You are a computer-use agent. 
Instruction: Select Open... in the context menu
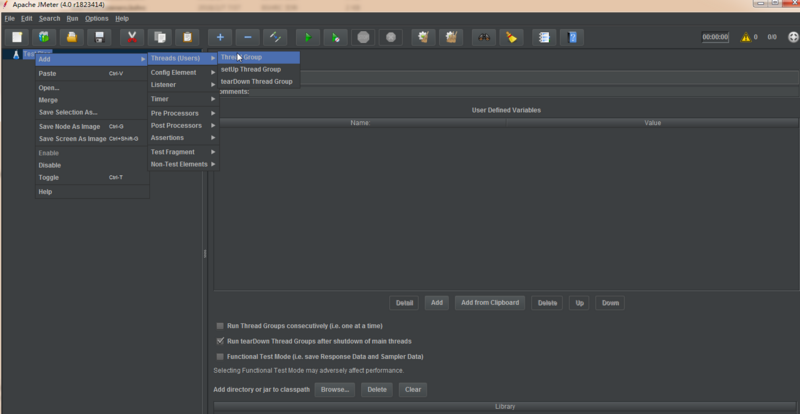coord(92,88)
